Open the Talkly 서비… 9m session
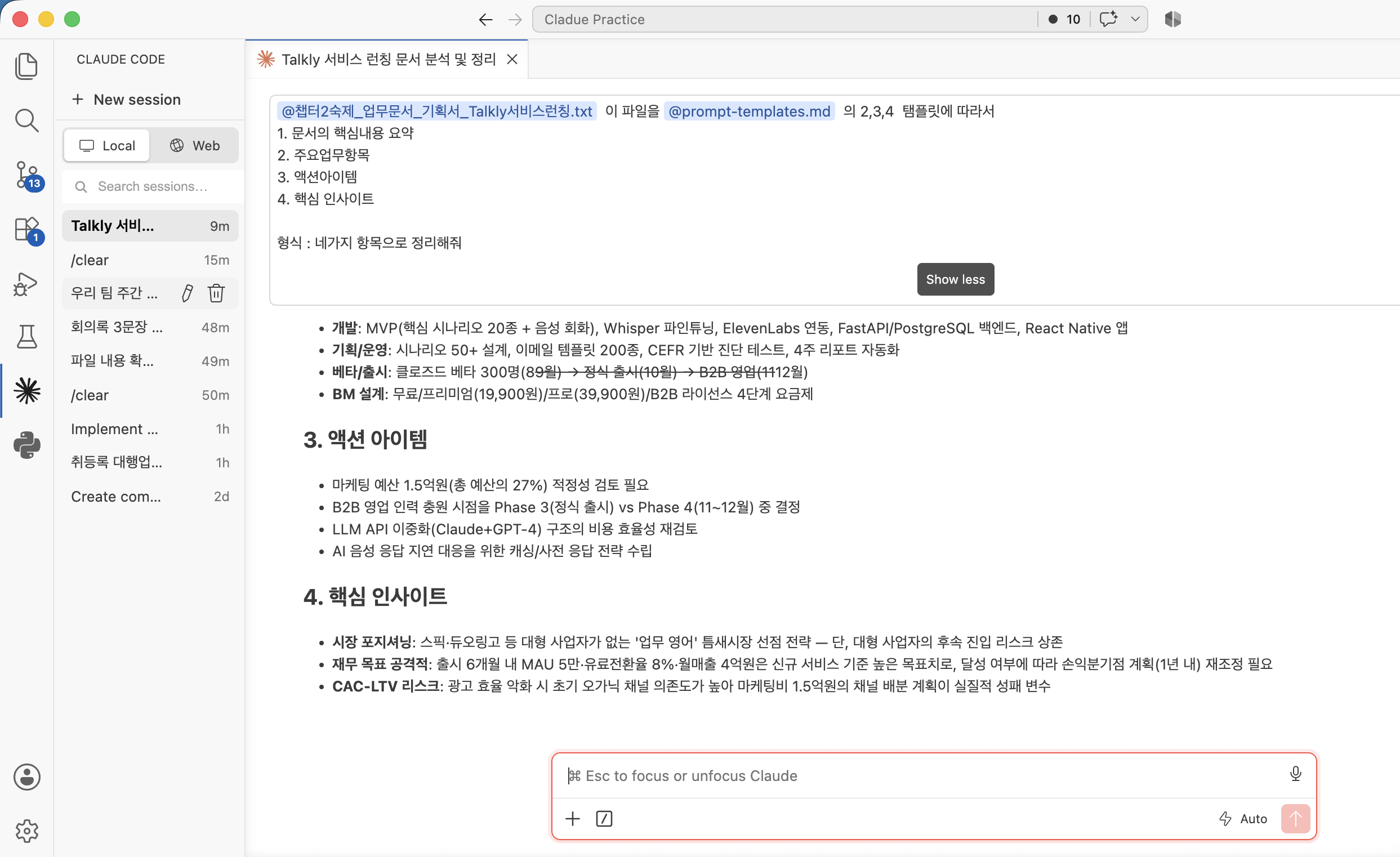The height and width of the screenshot is (857, 1400). coord(150,225)
